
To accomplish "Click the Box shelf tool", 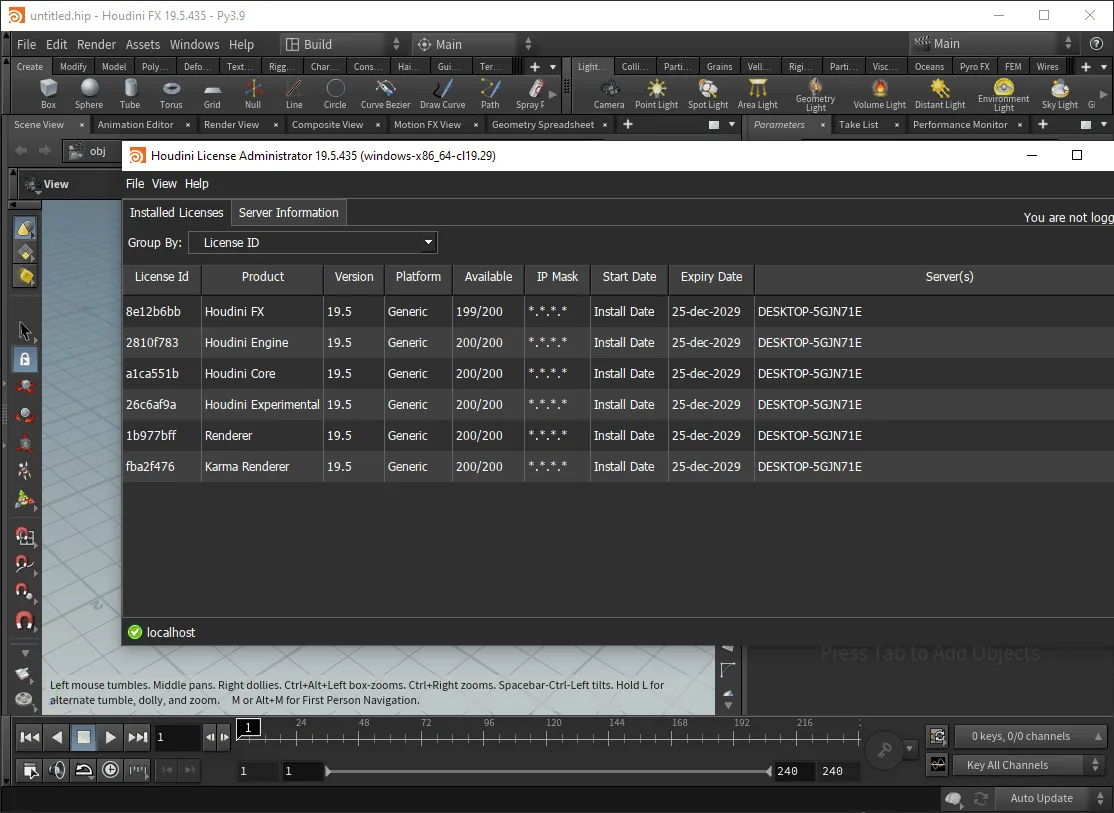I will tap(48, 94).
